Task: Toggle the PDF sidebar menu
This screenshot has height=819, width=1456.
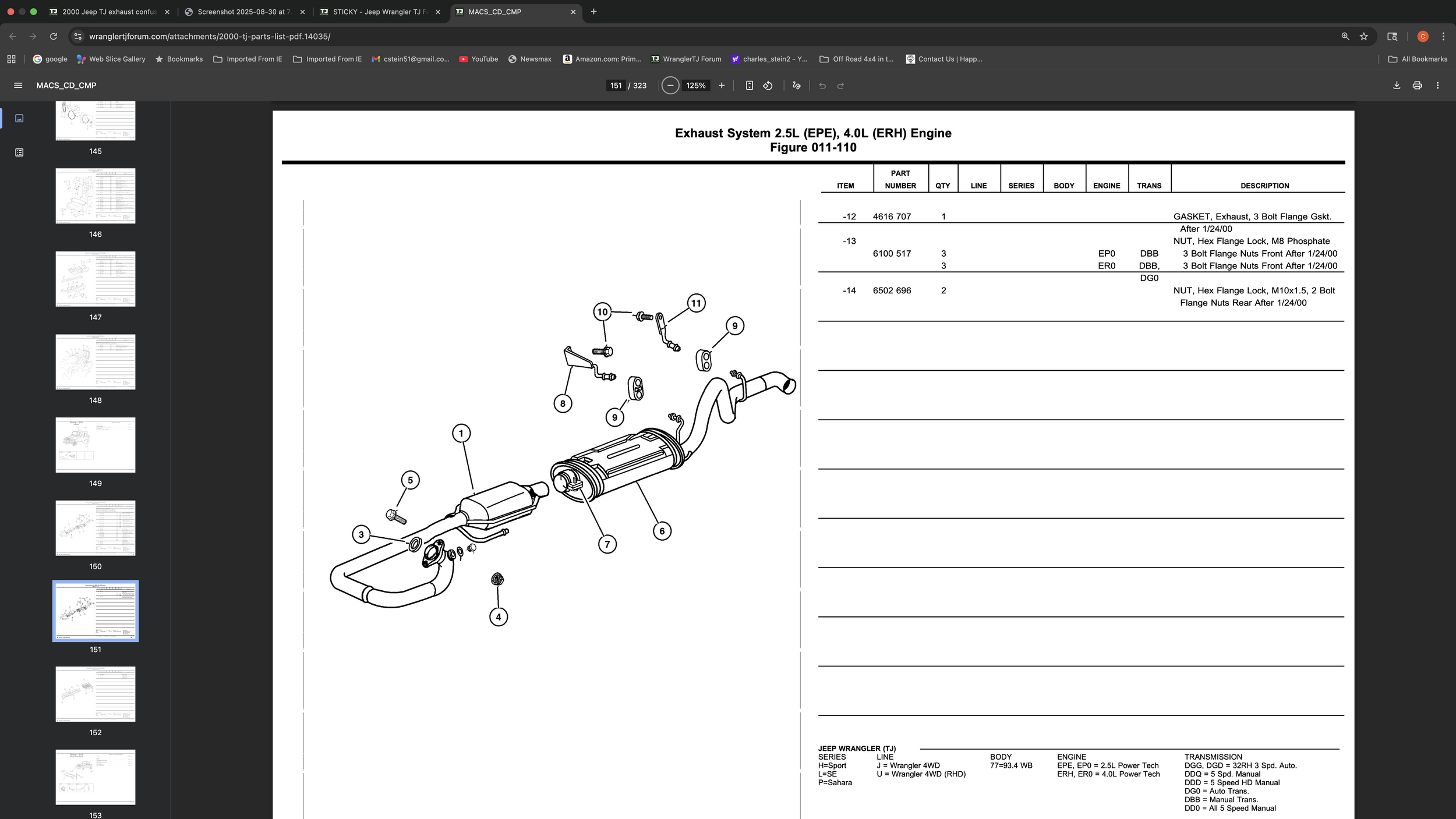Action: 18,86
